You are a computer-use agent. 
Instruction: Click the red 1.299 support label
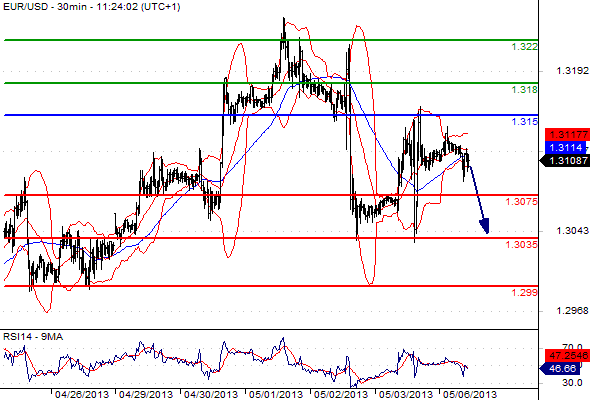pyautogui.click(x=525, y=292)
